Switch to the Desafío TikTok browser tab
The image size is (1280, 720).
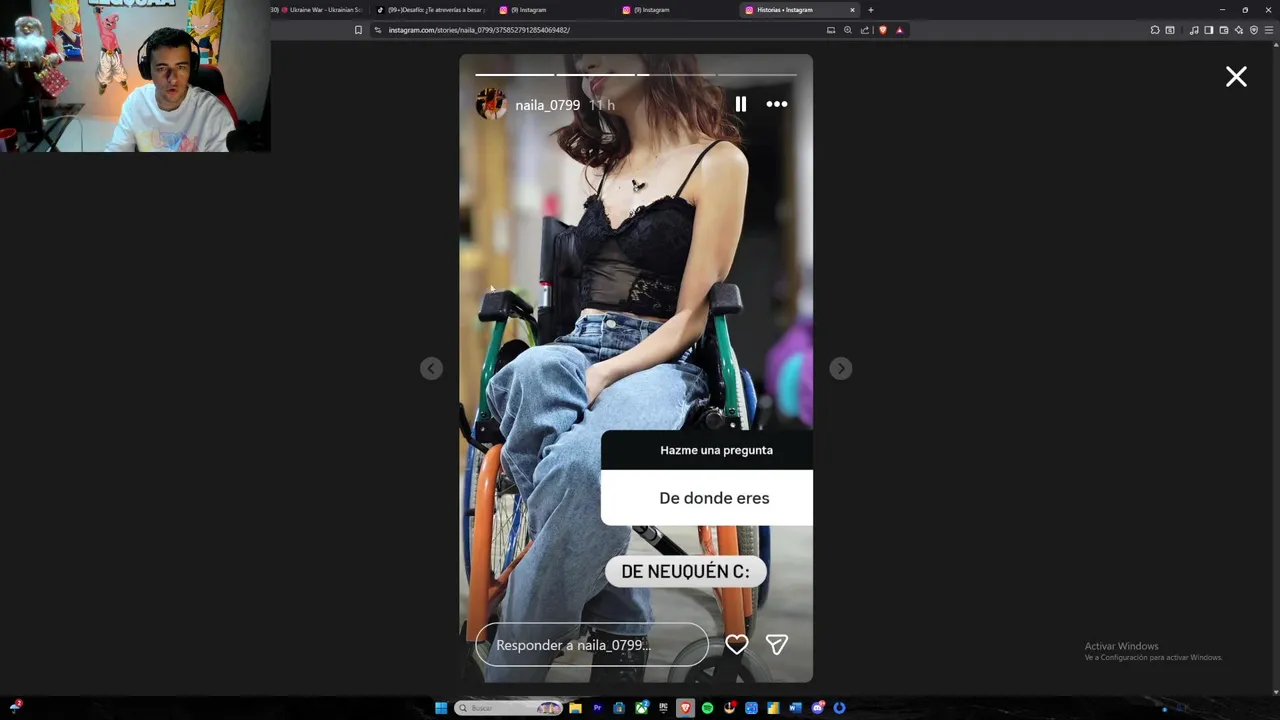pos(431,10)
